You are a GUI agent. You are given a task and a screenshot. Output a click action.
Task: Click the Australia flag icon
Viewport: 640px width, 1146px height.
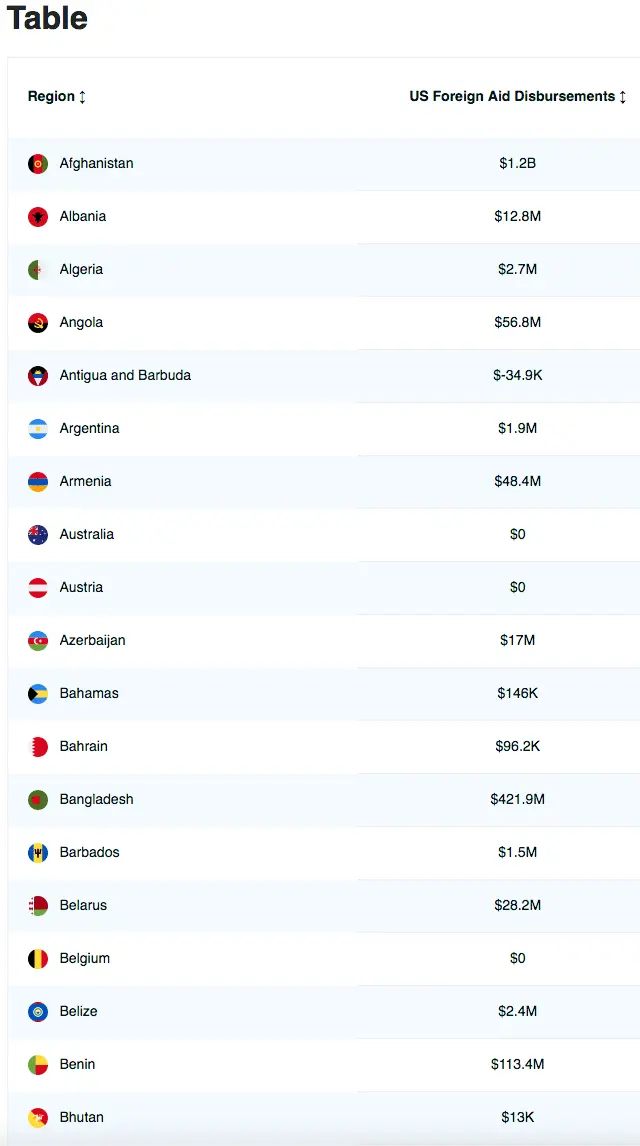[38, 534]
